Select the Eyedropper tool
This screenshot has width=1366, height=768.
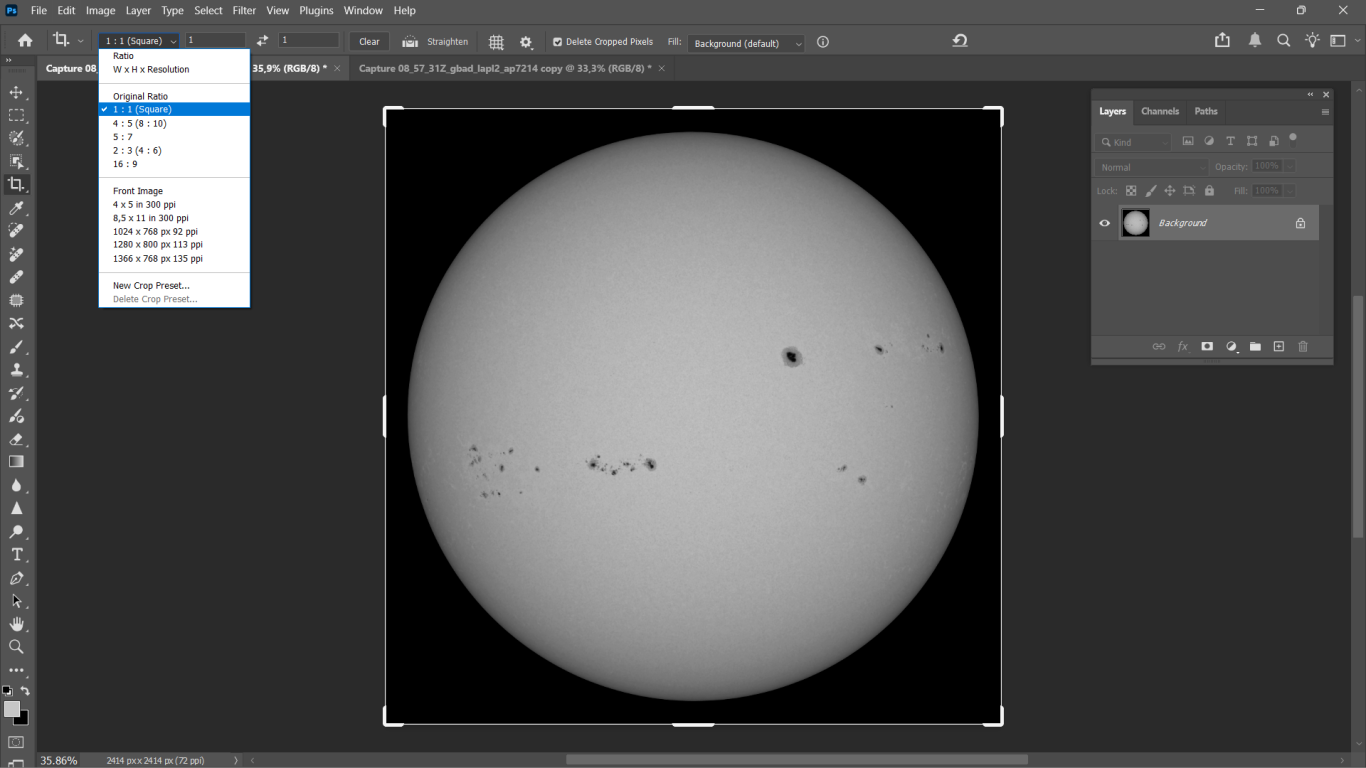(16, 208)
